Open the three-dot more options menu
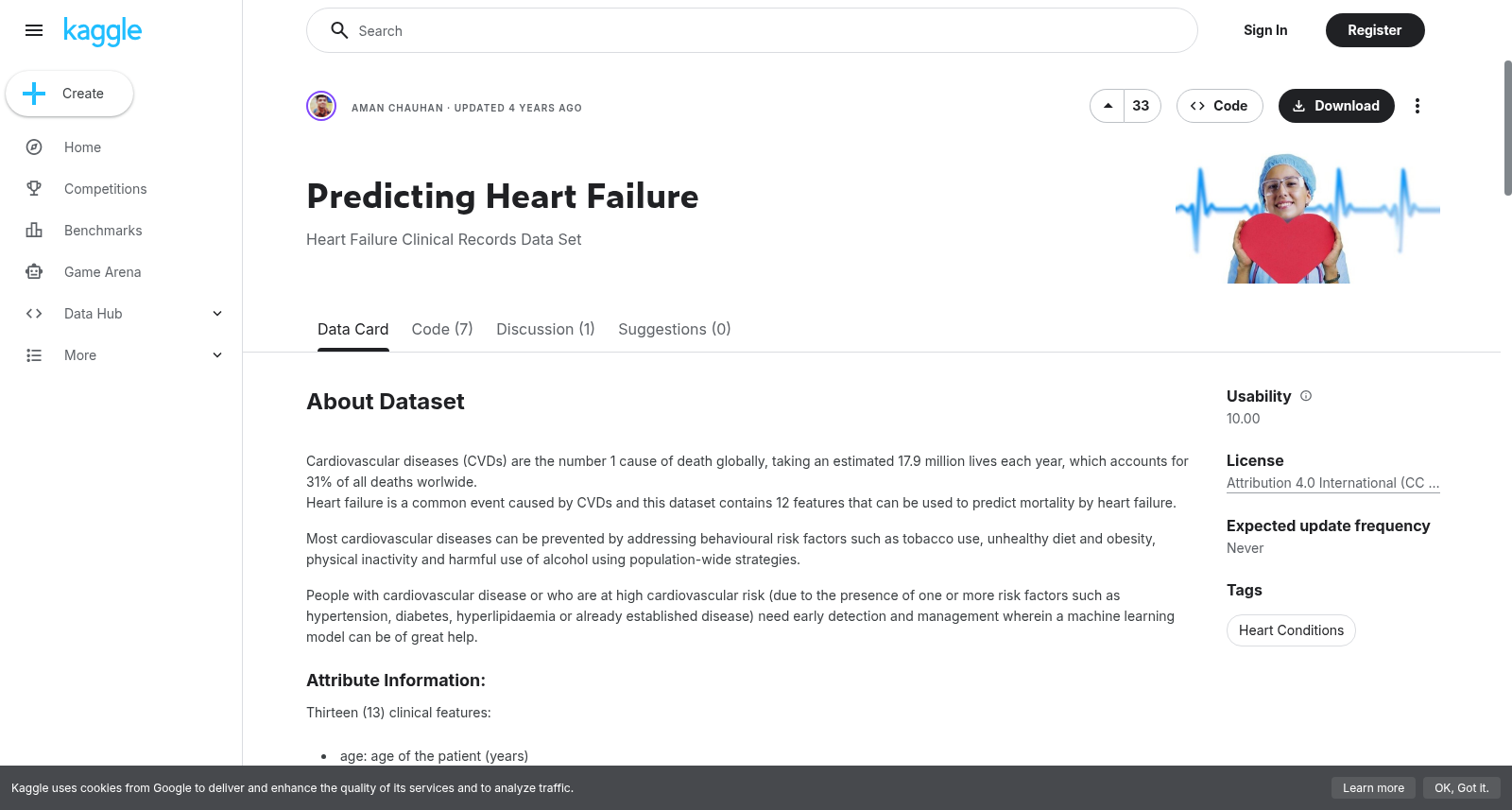Image resolution: width=1512 pixels, height=810 pixels. click(1417, 106)
